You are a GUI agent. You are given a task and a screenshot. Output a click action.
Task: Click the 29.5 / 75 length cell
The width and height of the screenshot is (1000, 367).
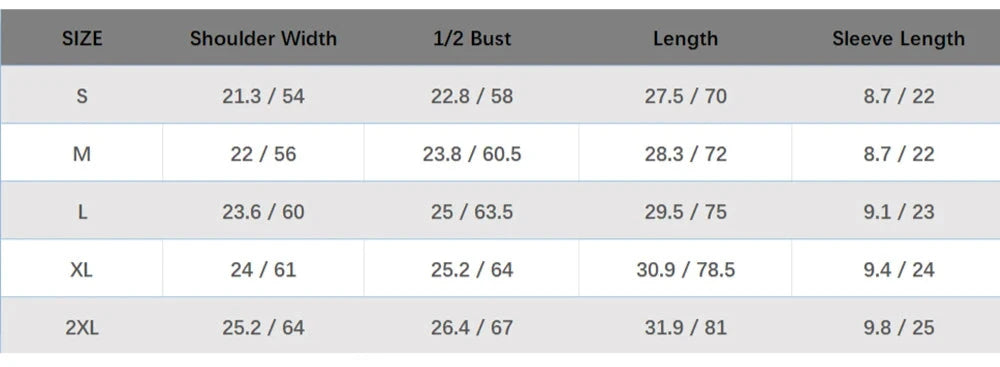coord(686,212)
